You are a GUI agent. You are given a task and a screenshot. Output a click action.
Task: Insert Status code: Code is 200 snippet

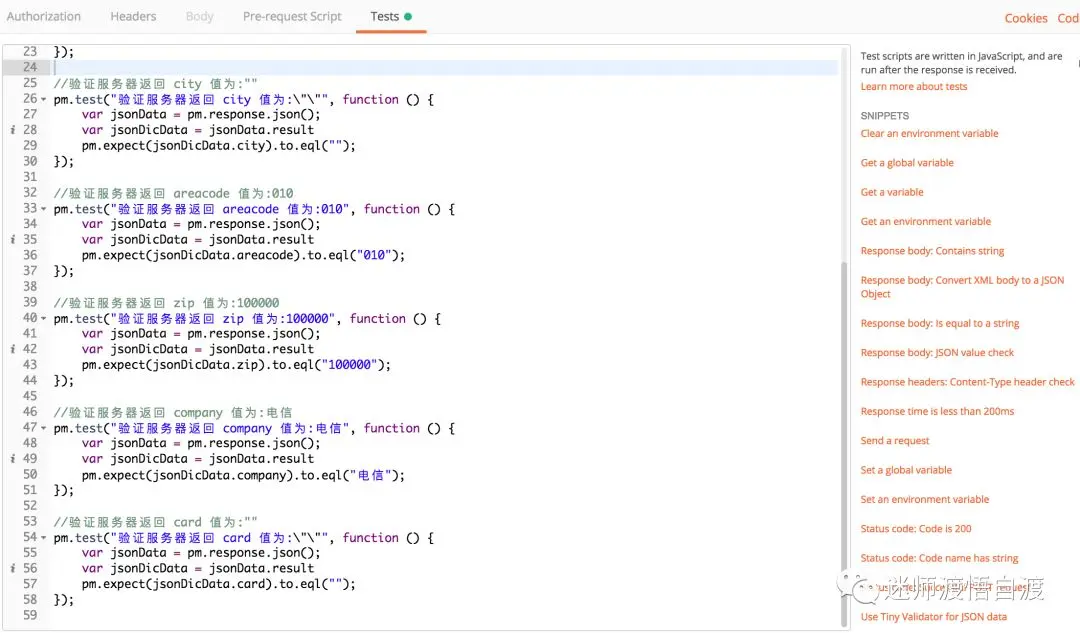click(x=915, y=529)
